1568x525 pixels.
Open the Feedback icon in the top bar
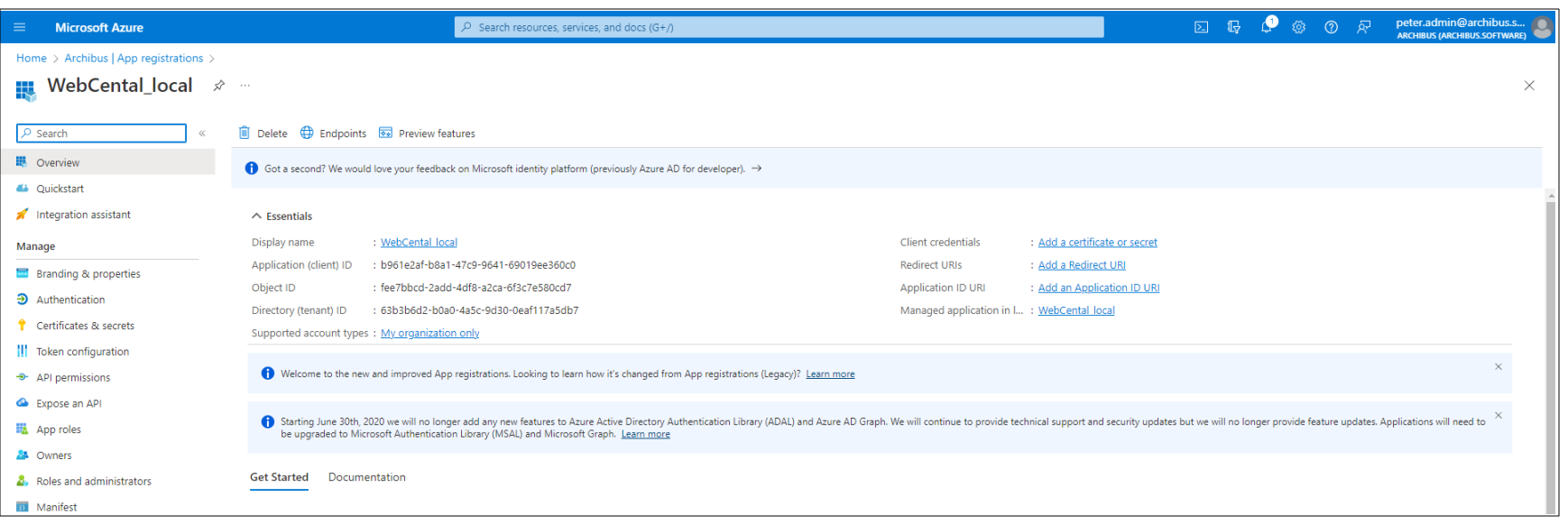(1364, 27)
